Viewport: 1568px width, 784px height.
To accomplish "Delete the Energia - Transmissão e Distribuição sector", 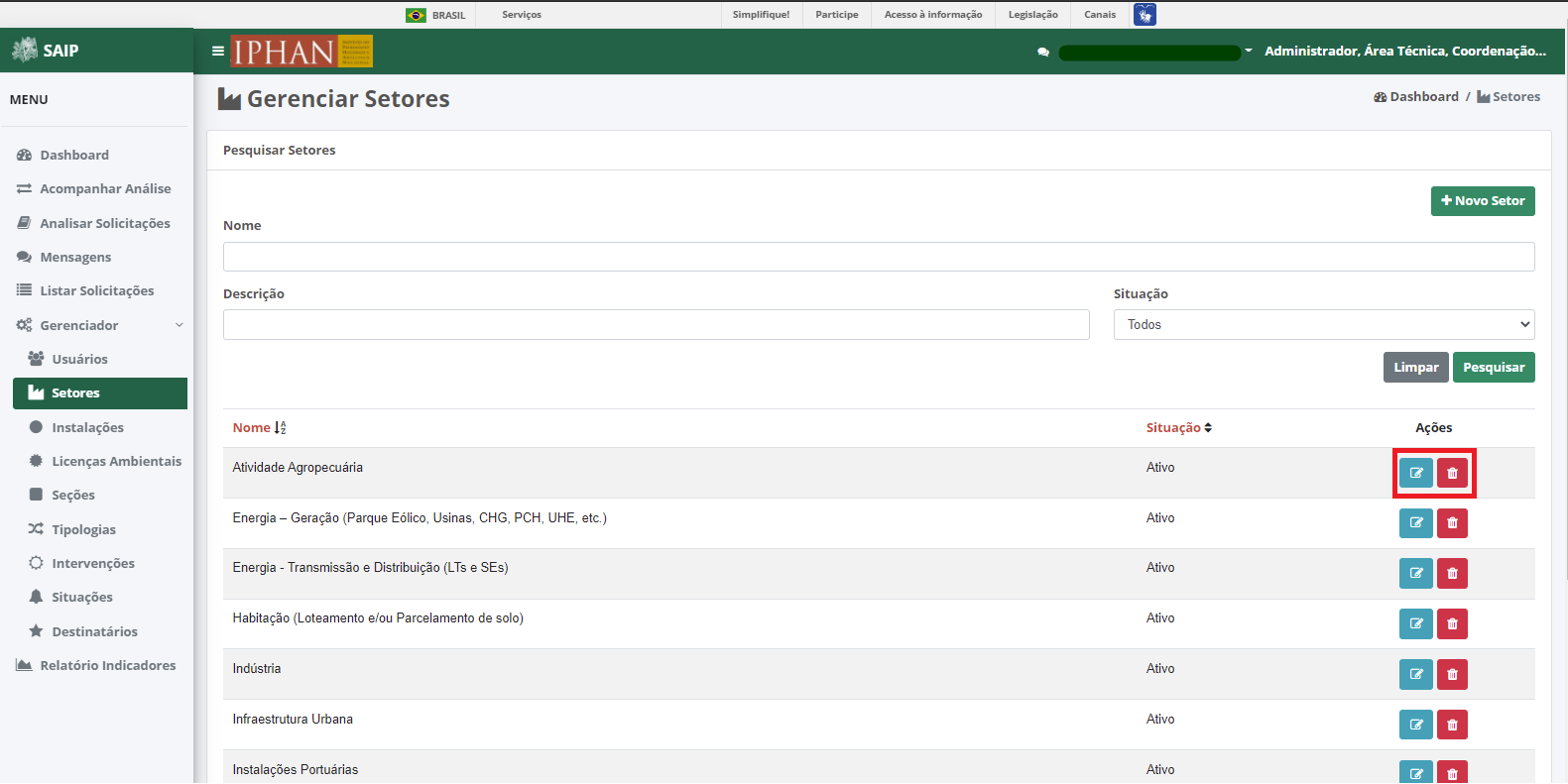I will [x=1452, y=573].
